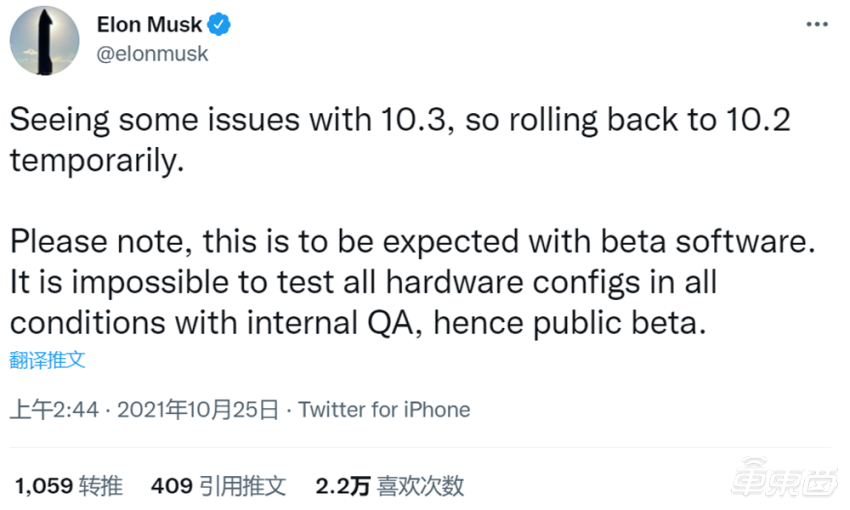Show the 2.2万 喜欢次数 likes list
850x510 pixels.
point(389,486)
